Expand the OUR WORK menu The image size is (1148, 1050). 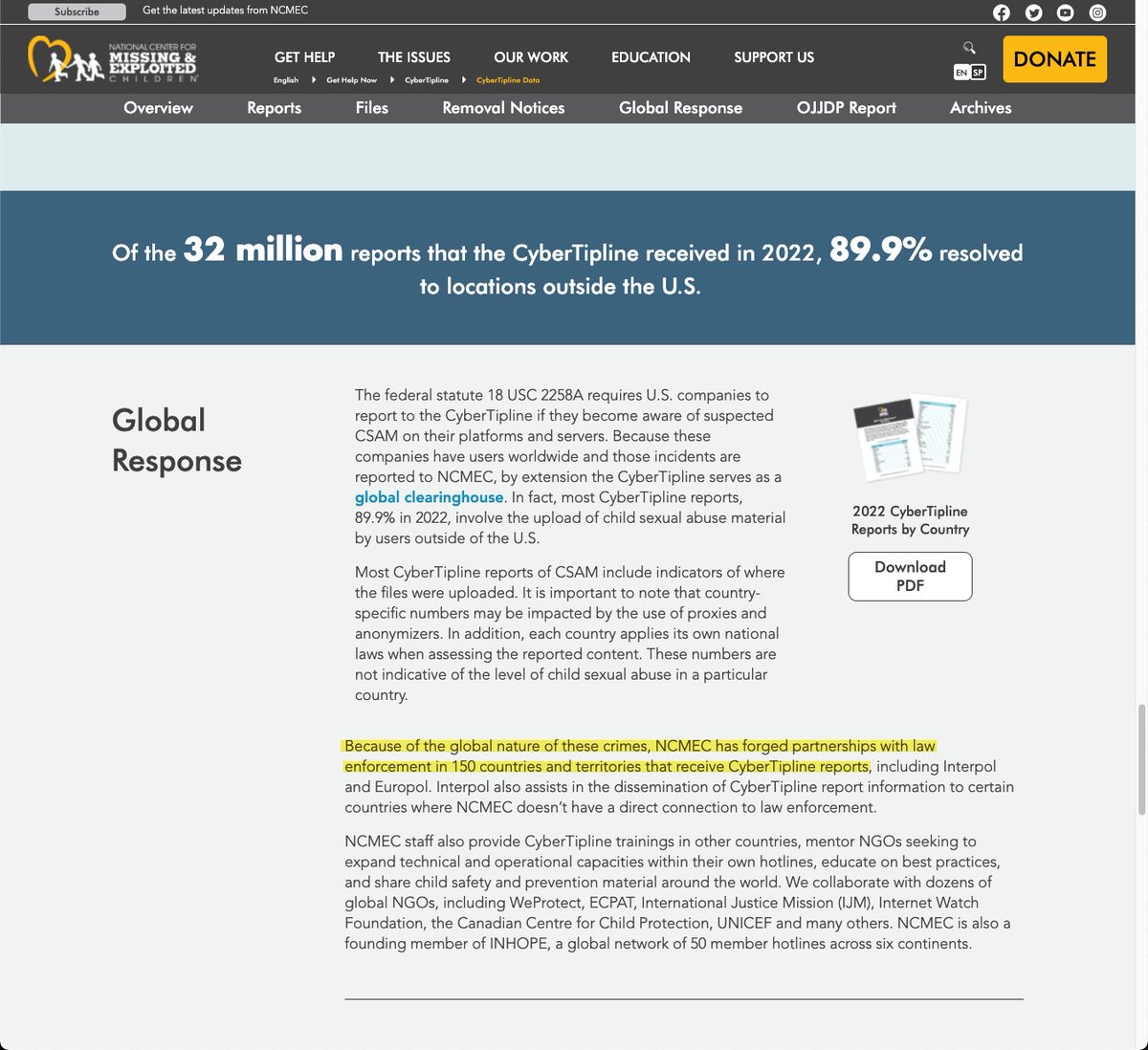click(531, 57)
